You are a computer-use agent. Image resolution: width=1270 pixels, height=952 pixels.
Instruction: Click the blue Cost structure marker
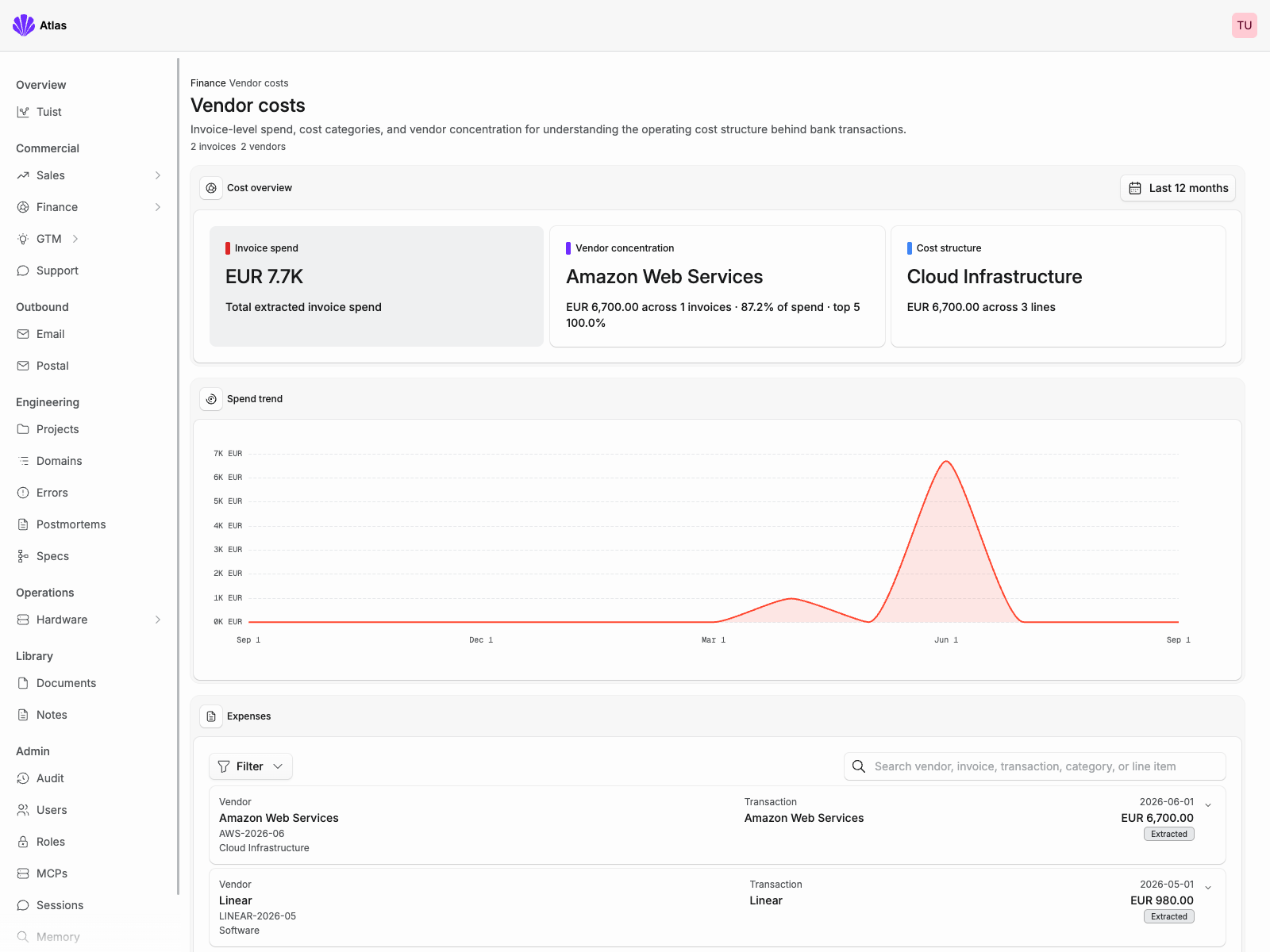[x=910, y=248]
